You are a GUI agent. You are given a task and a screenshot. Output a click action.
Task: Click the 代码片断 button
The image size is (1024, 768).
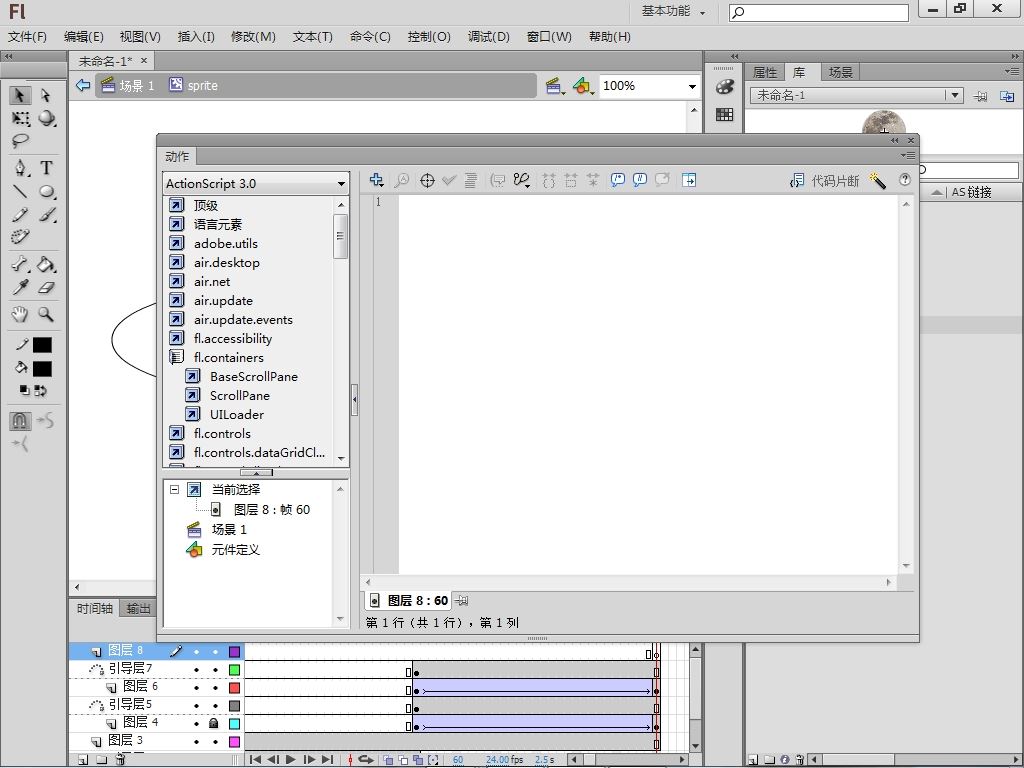tap(825, 181)
